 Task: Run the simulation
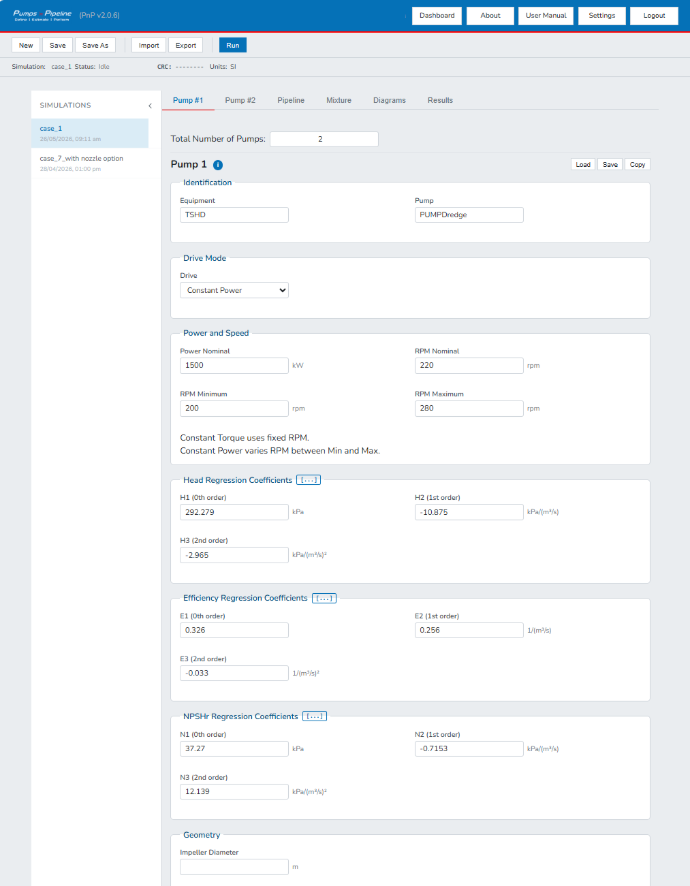pyautogui.click(x=233, y=45)
